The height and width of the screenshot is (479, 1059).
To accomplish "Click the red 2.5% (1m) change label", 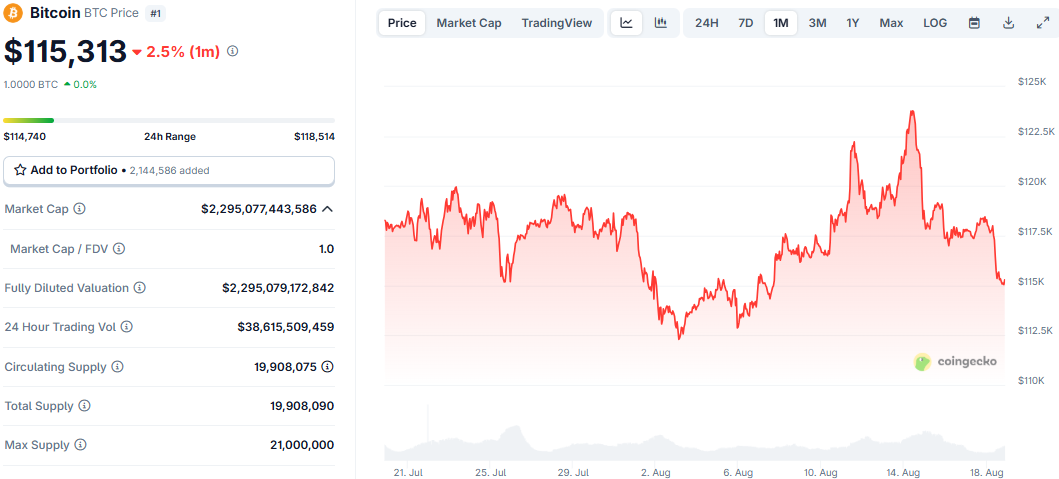I will pyautogui.click(x=176, y=51).
